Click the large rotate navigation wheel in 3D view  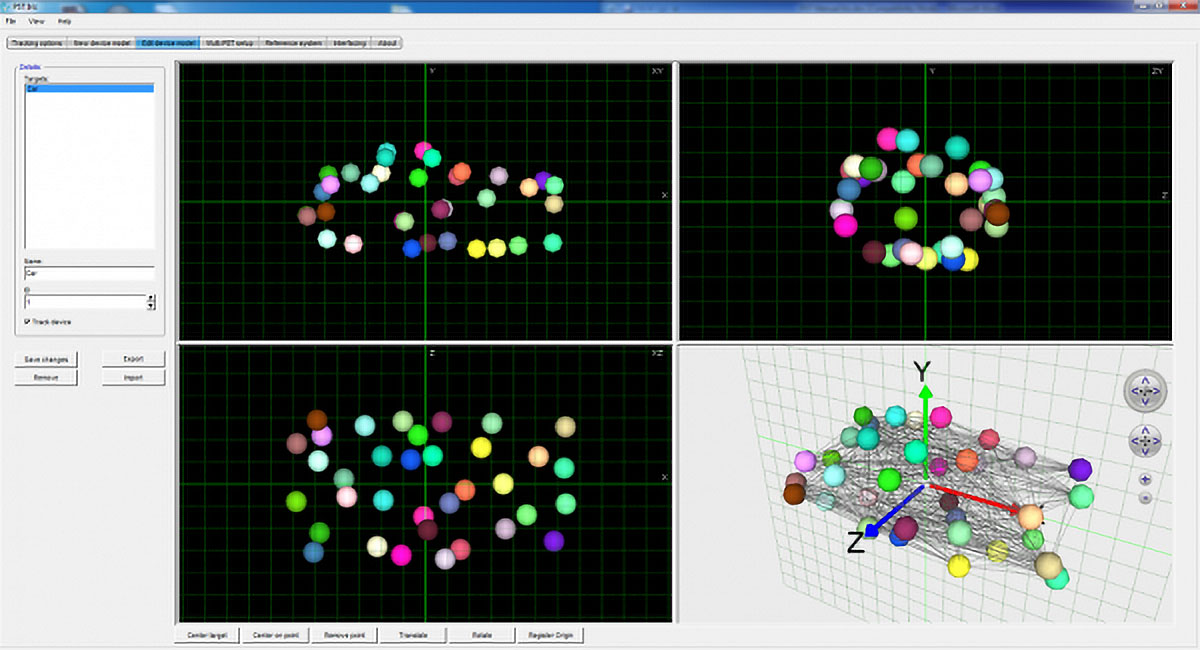point(1145,390)
